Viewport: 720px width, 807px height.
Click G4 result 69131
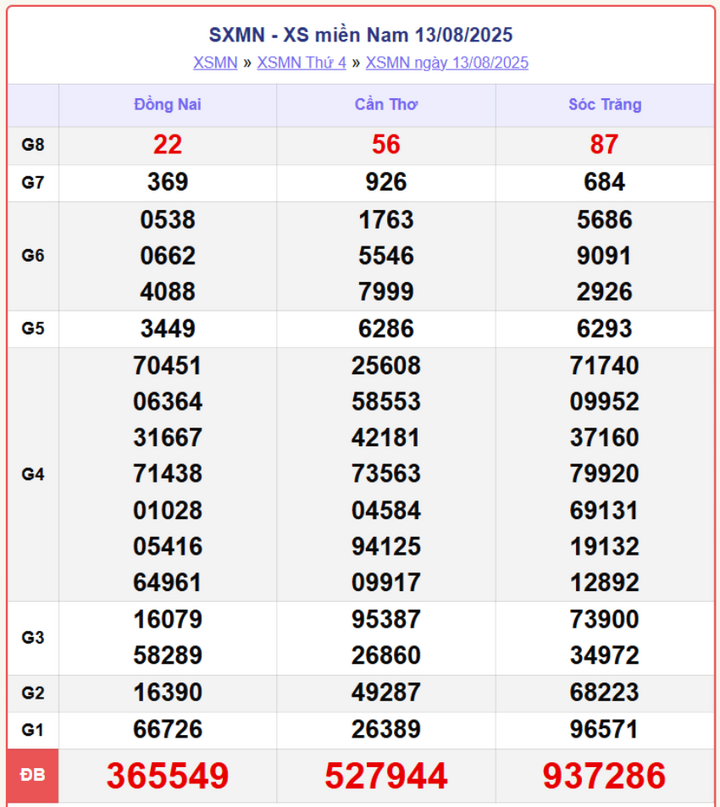click(604, 511)
